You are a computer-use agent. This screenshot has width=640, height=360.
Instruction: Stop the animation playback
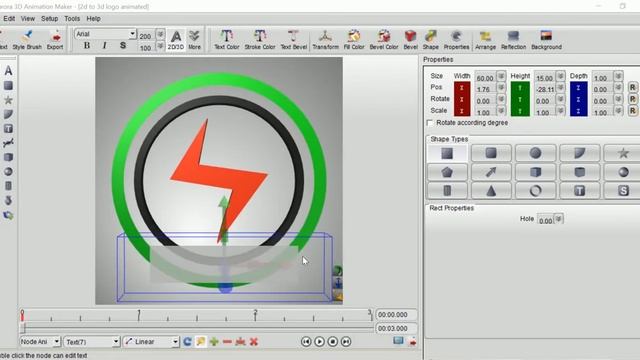[333, 342]
